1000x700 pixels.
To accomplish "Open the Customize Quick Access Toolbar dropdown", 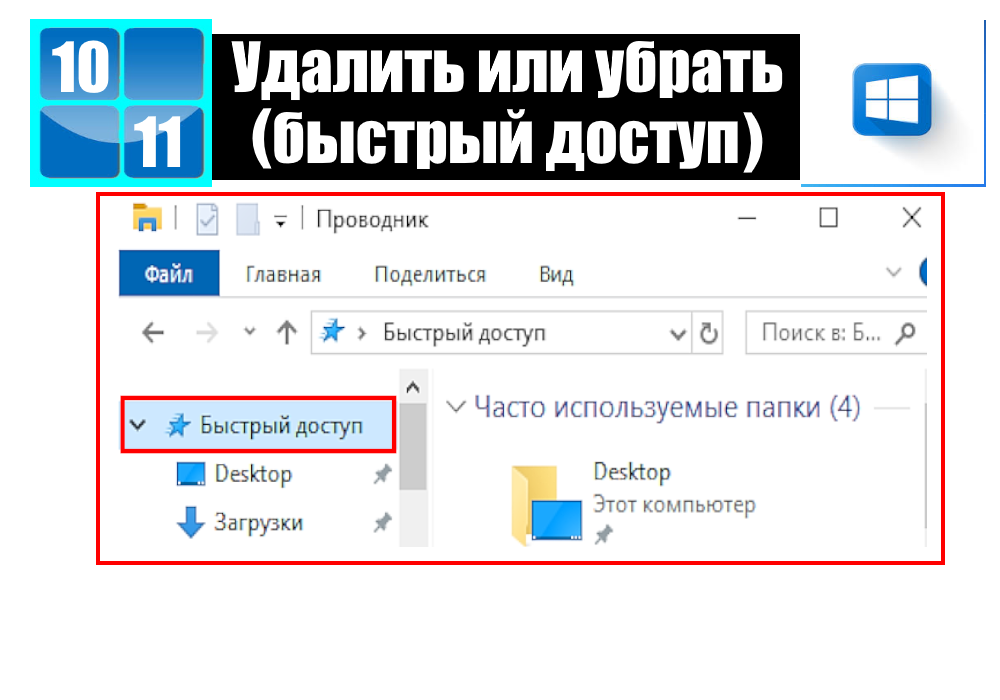I will [280, 221].
